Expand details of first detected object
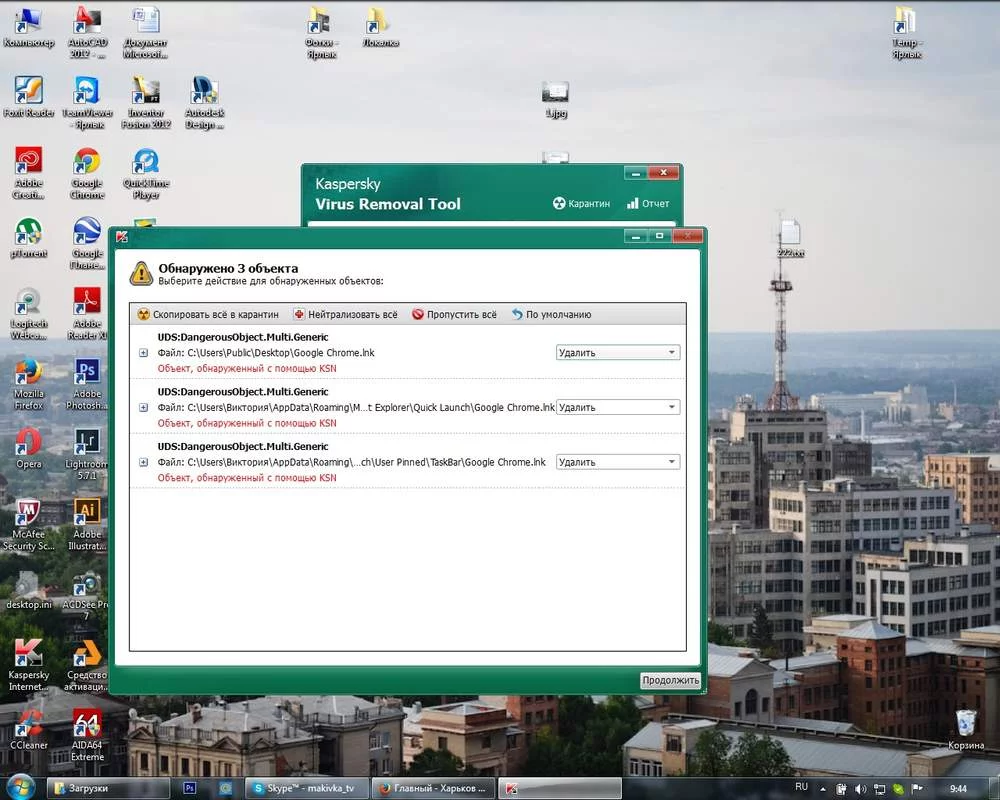Viewport: 1000px width, 800px height. 143,353
